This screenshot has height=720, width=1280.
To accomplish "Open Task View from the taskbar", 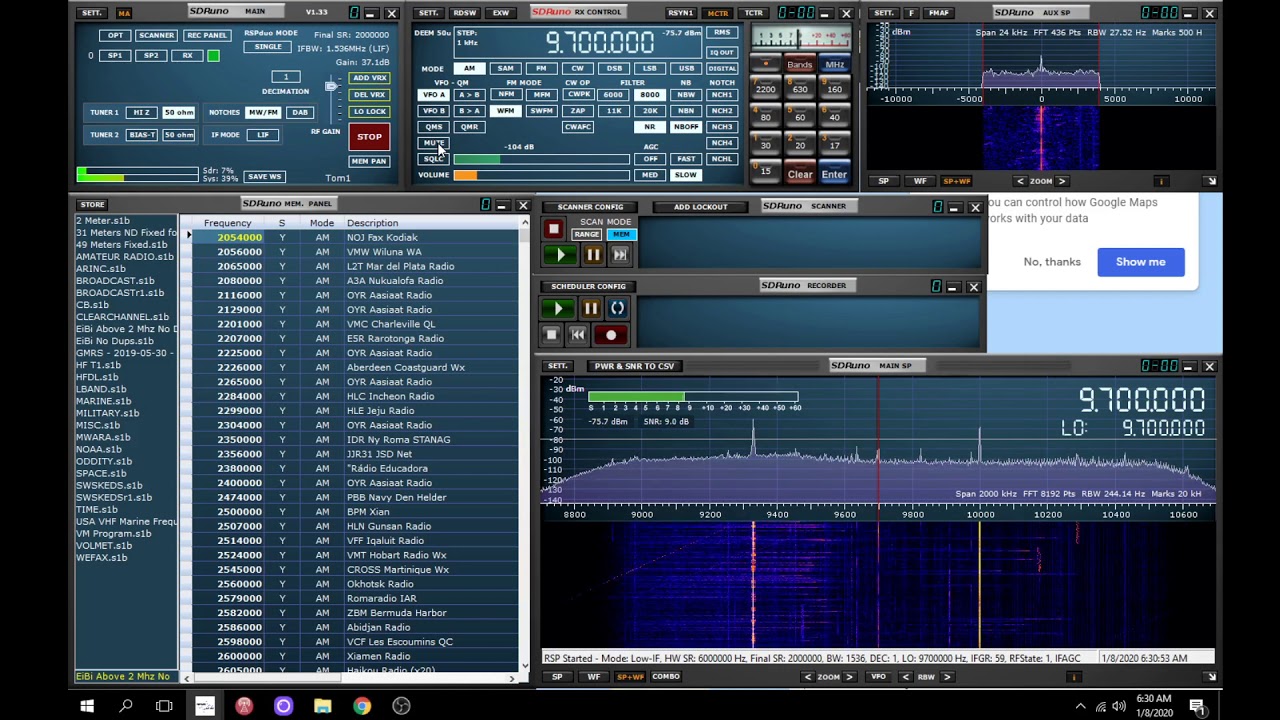I will 165,706.
